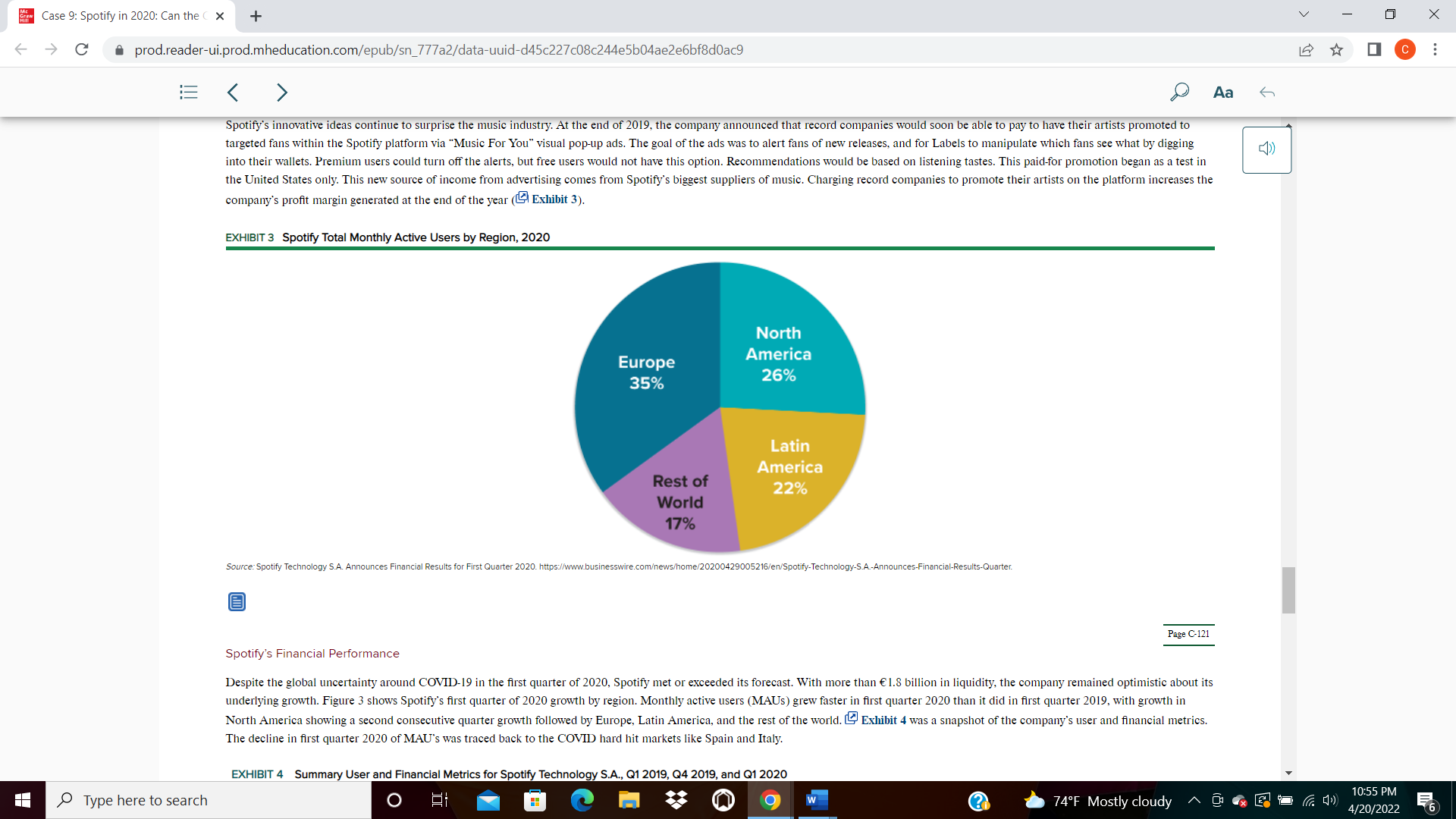1456x819 pixels.
Task: Open the notification center icon
Action: [1426, 801]
